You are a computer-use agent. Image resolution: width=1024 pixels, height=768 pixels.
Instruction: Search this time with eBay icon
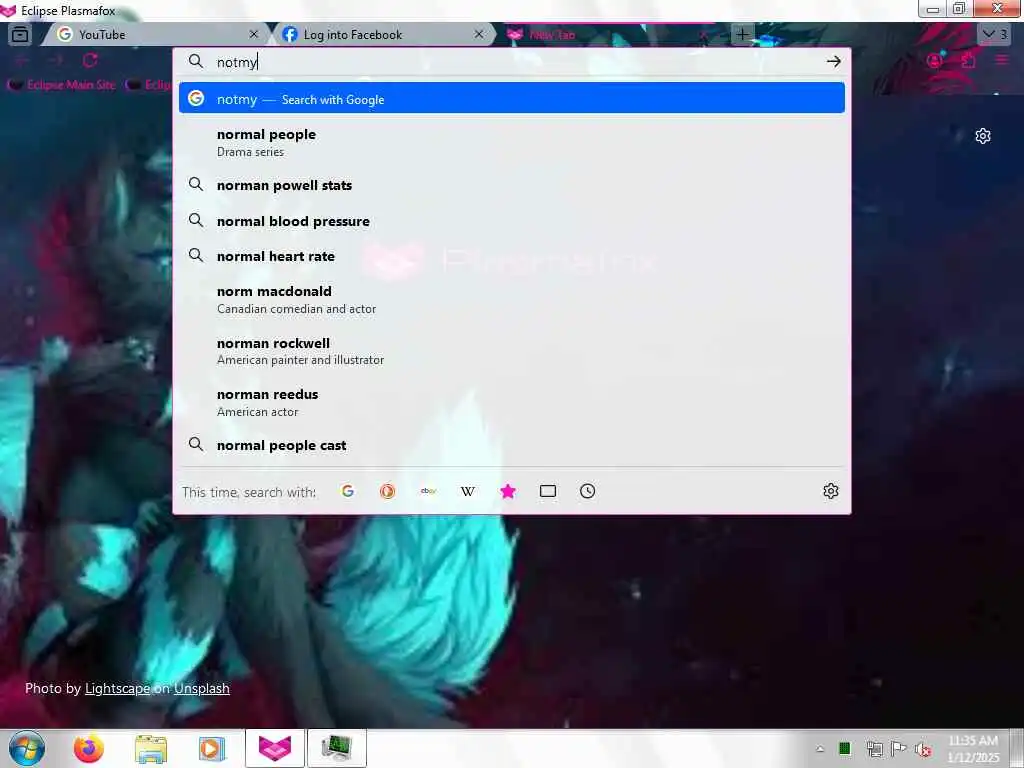point(428,491)
